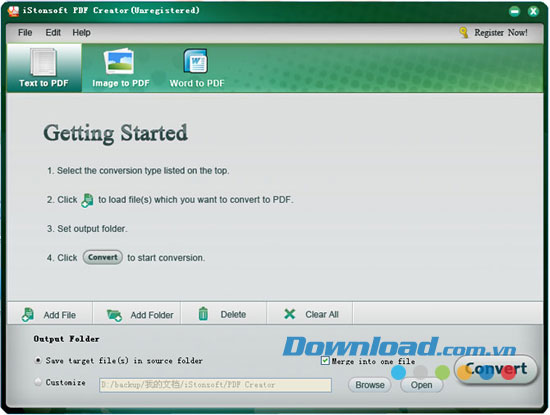Click load-file icon in step 2 instructions
This screenshot has height=415, width=550.
pos(87,200)
